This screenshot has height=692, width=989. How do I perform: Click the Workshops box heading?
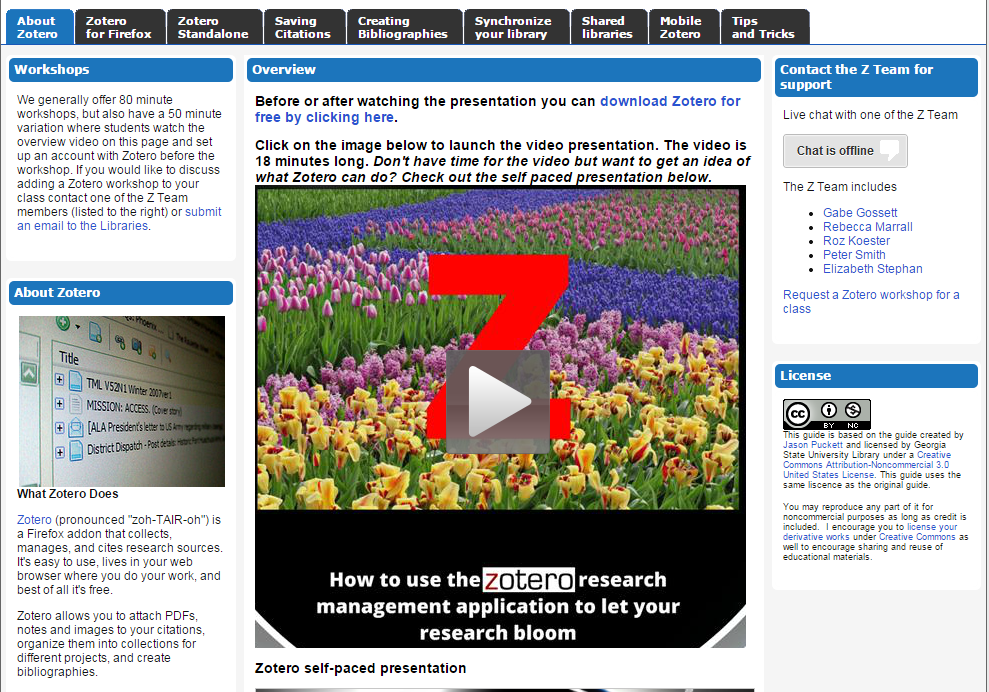120,69
